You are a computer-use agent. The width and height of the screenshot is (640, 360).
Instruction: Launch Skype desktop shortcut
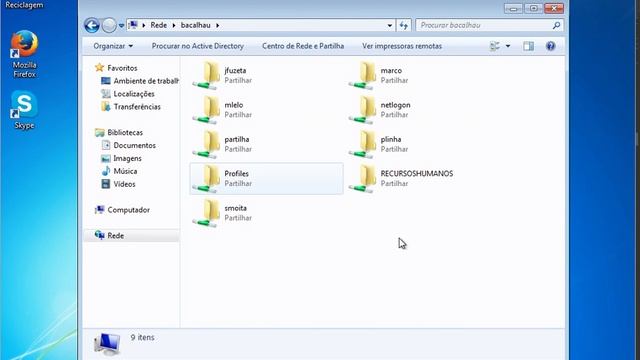(24, 110)
